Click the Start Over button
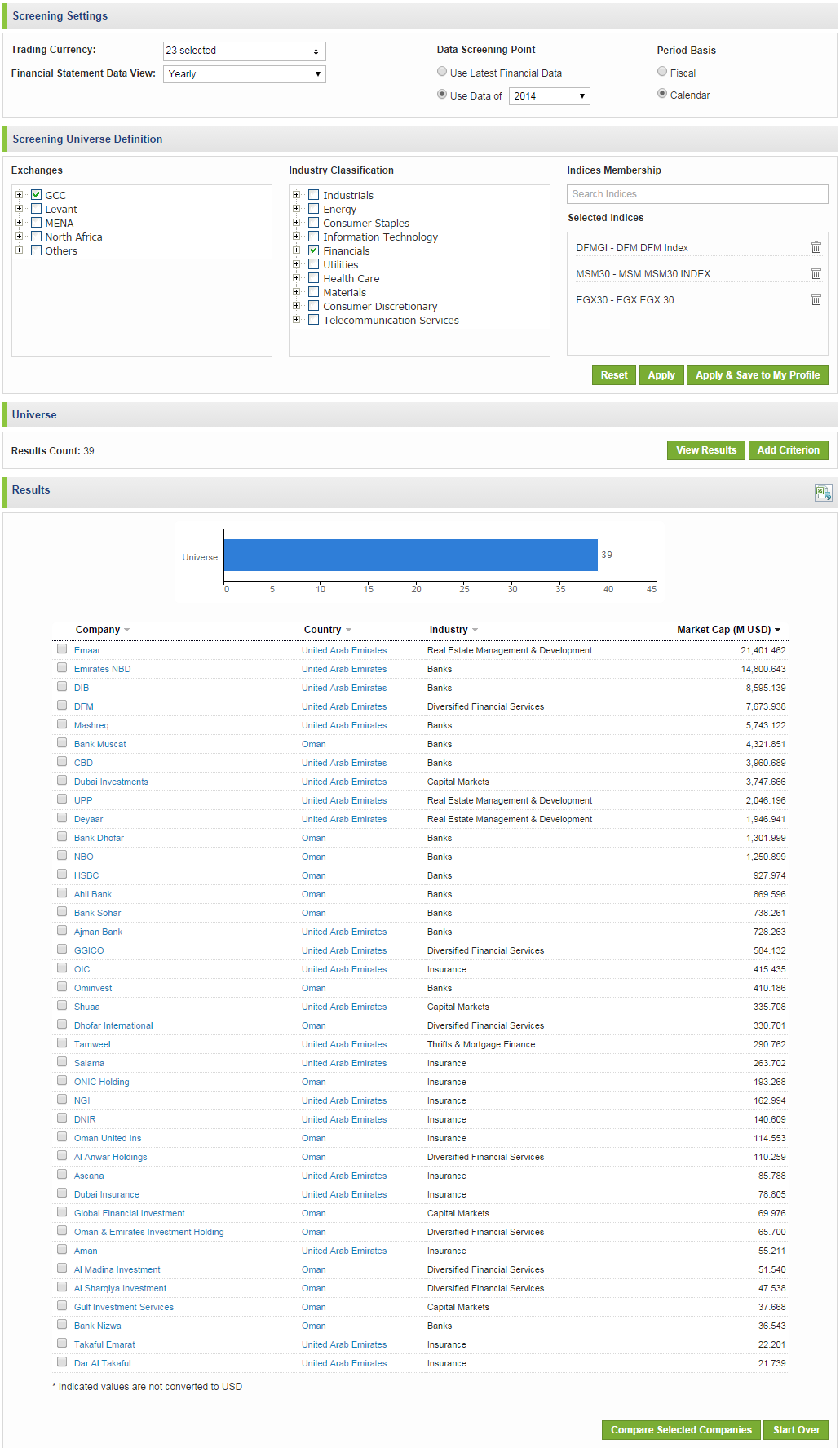The height and width of the screenshot is (1448, 840). [796, 1430]
